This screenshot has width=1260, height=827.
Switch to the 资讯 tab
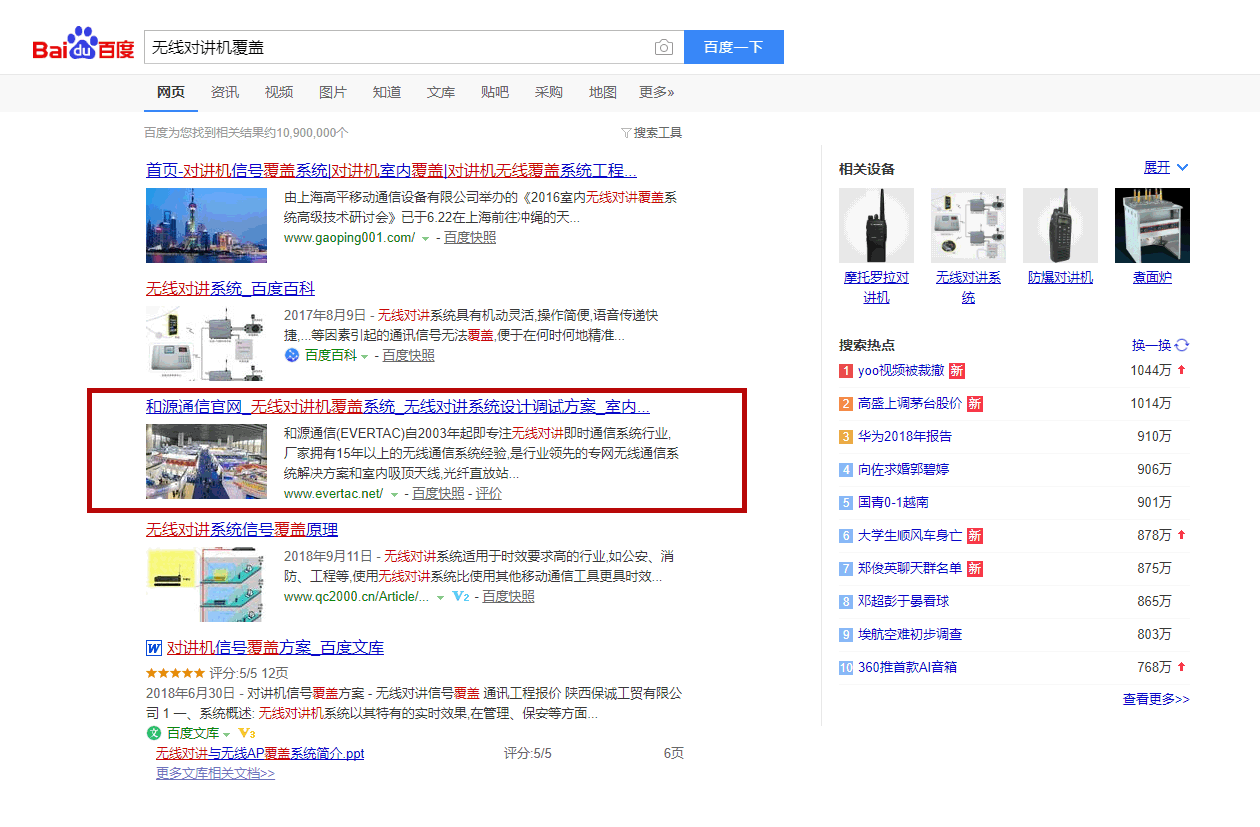[225, 92]
